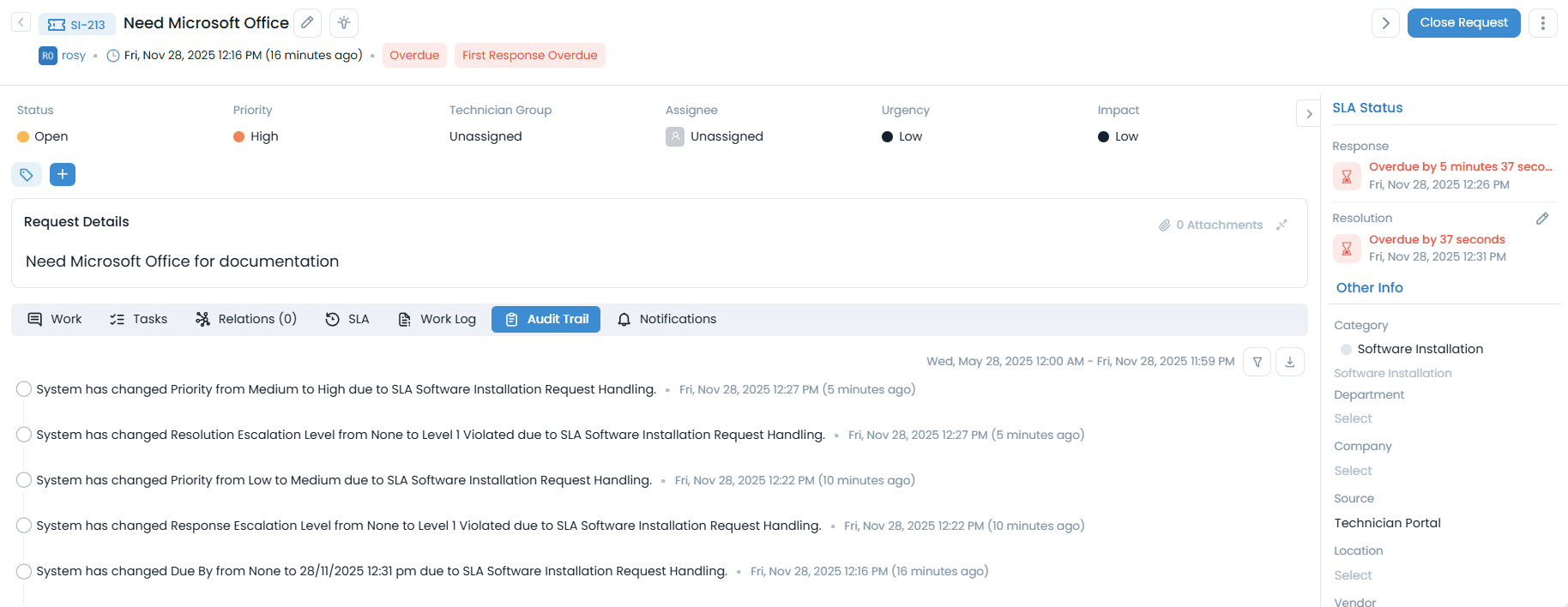This screenshot has height=607, width=1568.
Task: Collapse the right side panel chevron
Action: tap(1308, 114)
